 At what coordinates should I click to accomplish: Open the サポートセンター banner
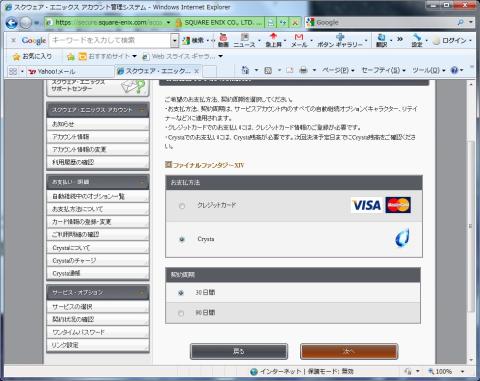(x=98, y=87)
